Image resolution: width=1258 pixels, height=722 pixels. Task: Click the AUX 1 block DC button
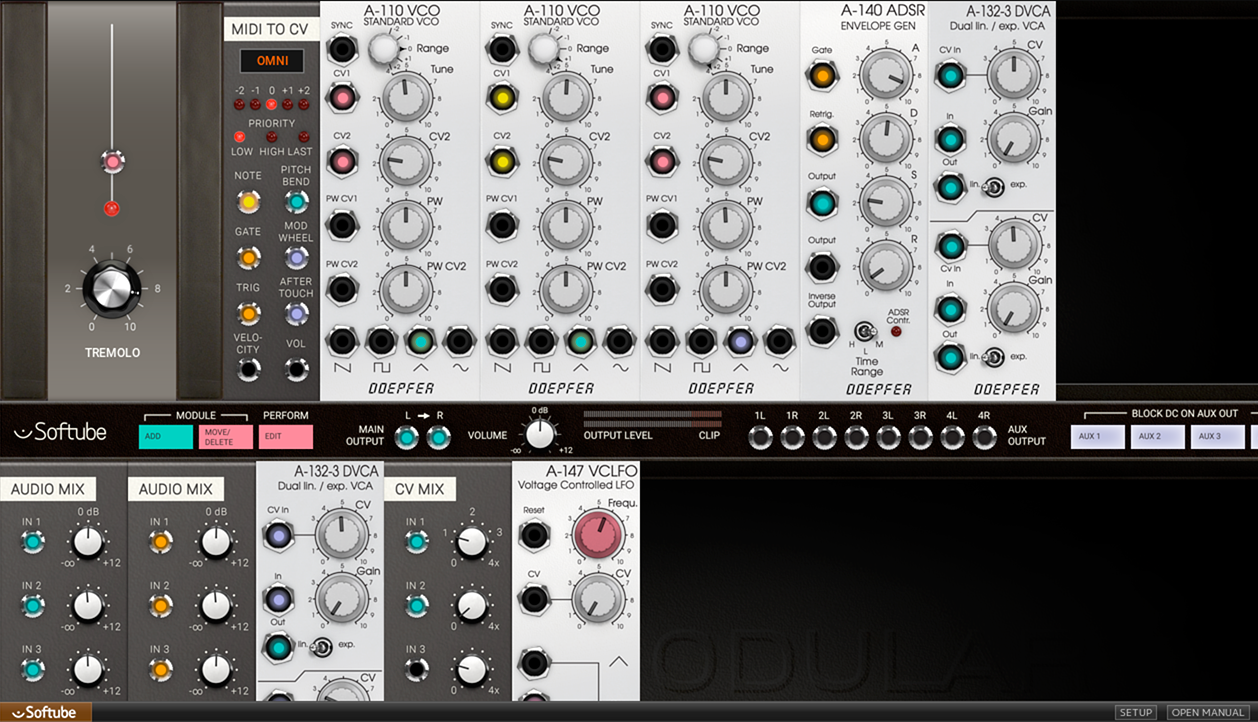[x=1098, y=437]
